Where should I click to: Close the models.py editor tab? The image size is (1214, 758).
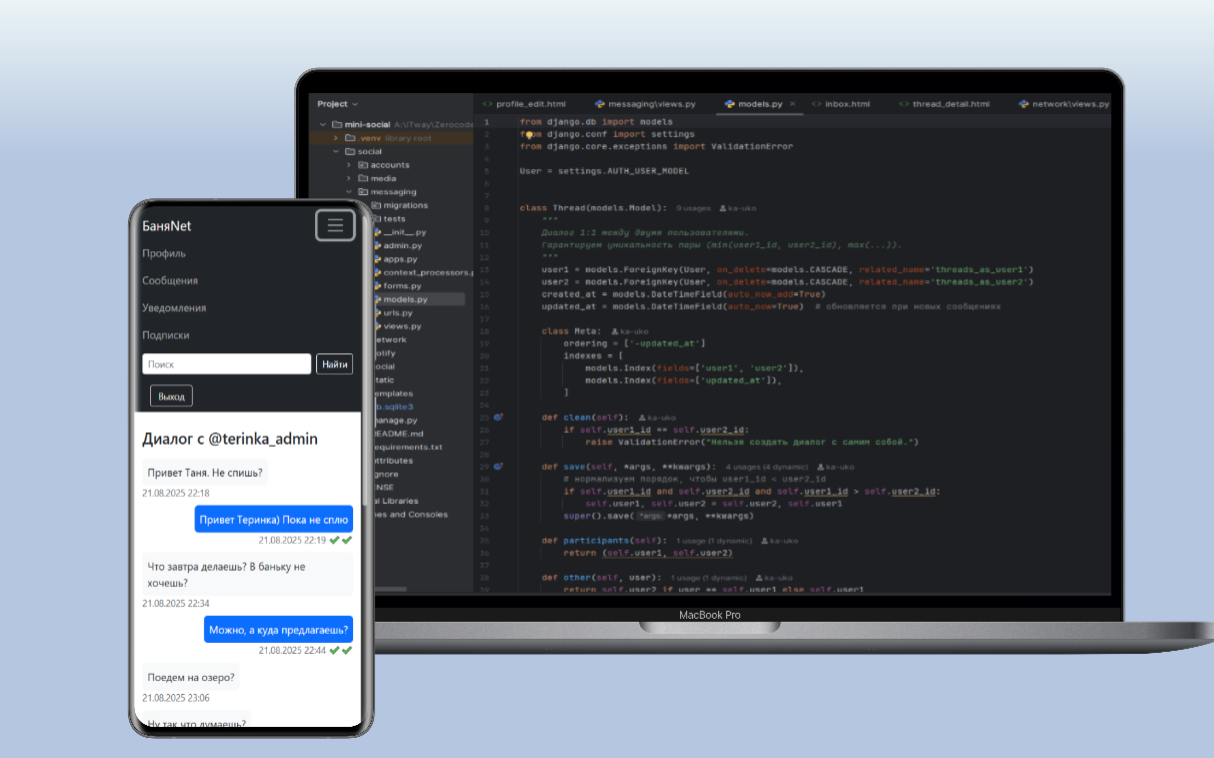coord(793,104)
